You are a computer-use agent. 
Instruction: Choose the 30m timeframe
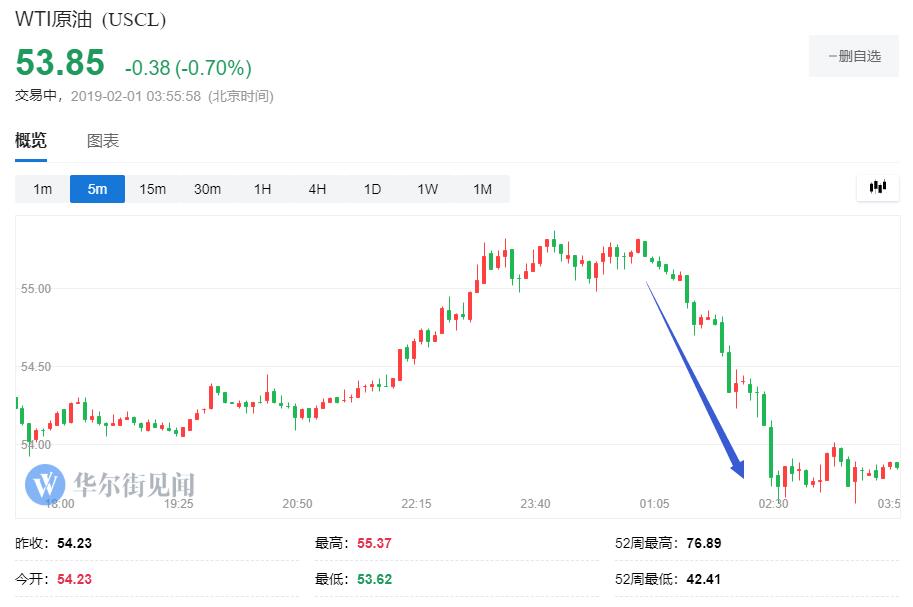click(x=207, y=189)
